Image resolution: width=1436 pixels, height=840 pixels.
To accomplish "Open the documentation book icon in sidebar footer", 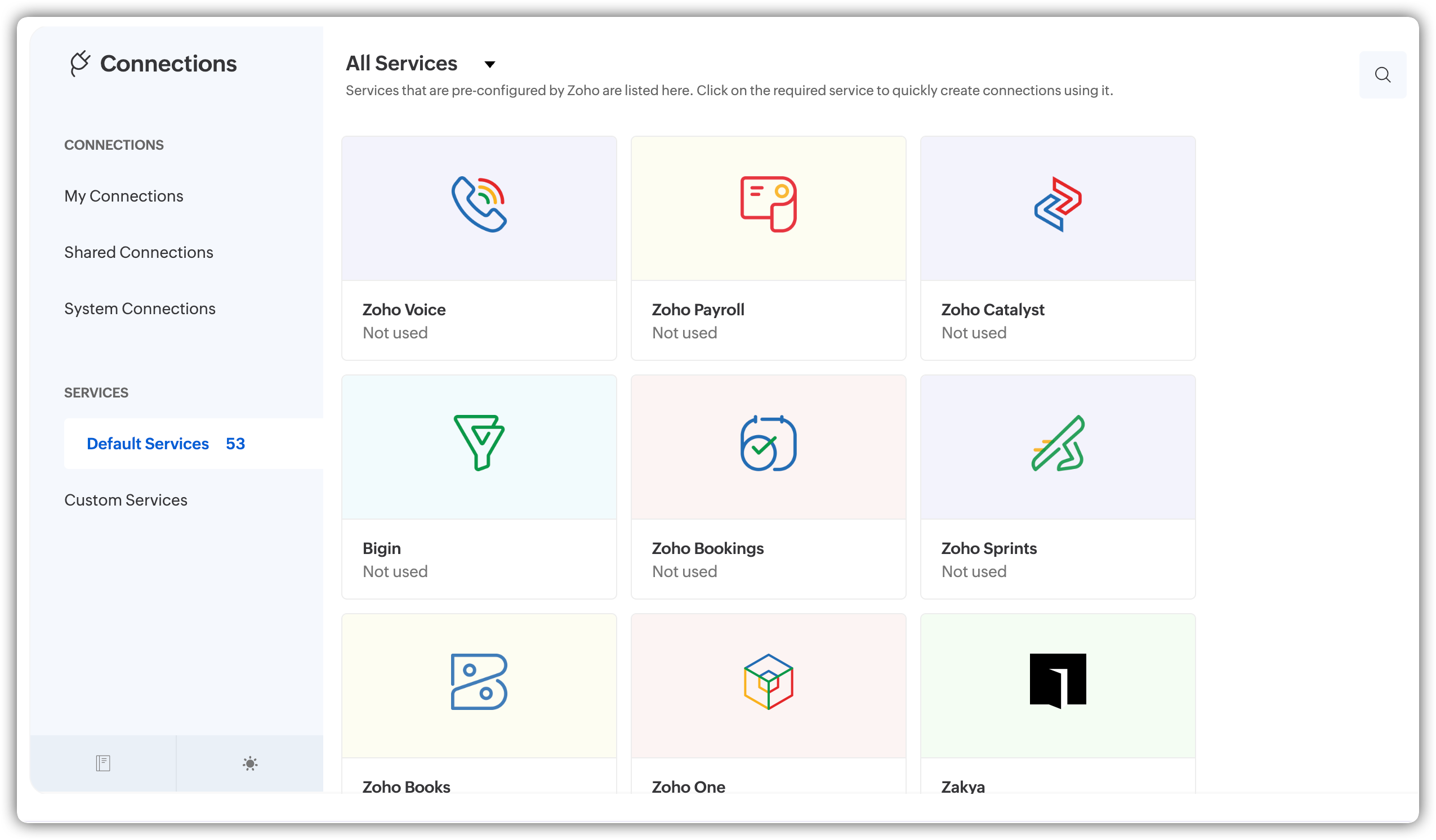I will pos(103,763).
